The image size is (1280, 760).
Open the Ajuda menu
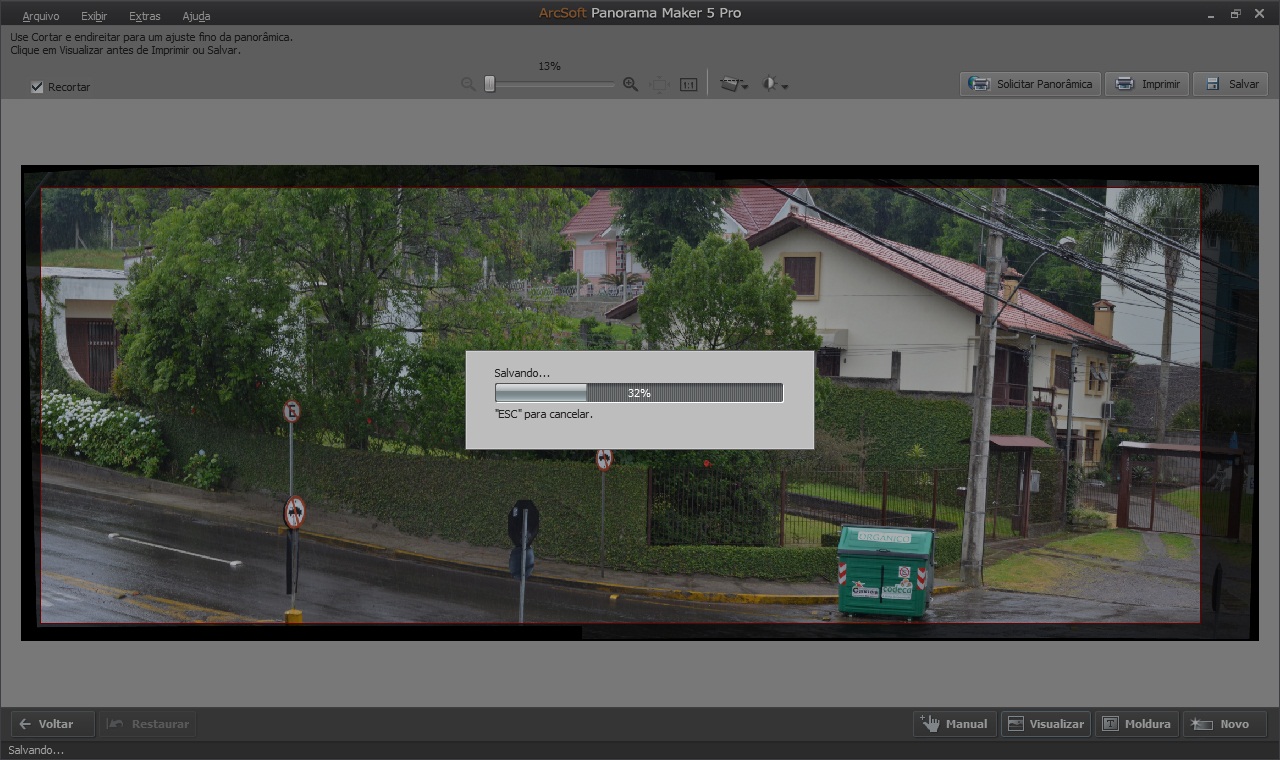point(196,16)
